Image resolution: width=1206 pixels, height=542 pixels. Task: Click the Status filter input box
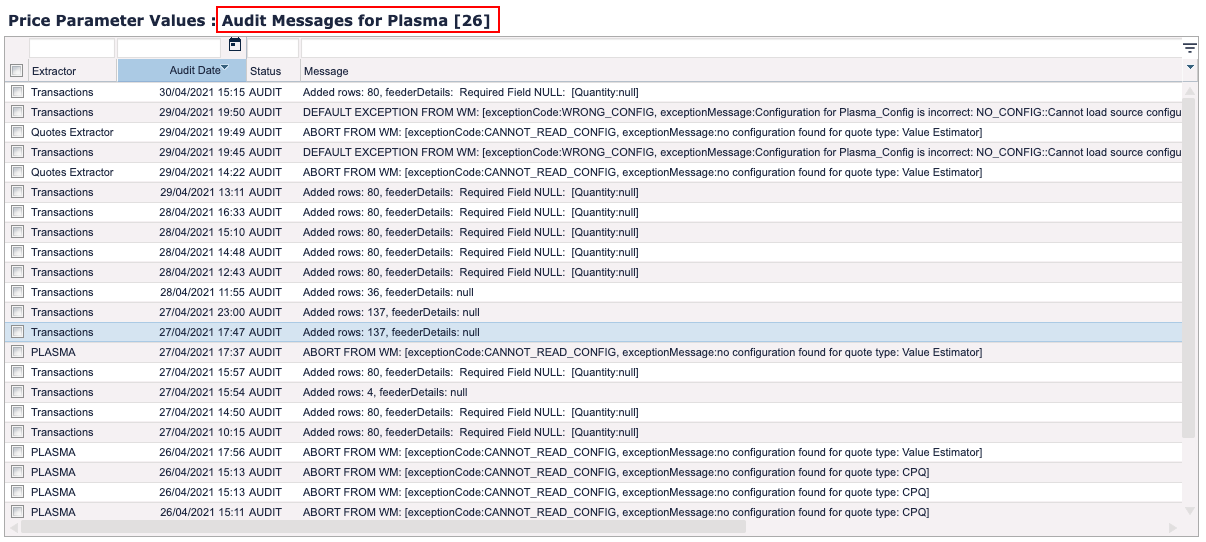tap(272, 48)
